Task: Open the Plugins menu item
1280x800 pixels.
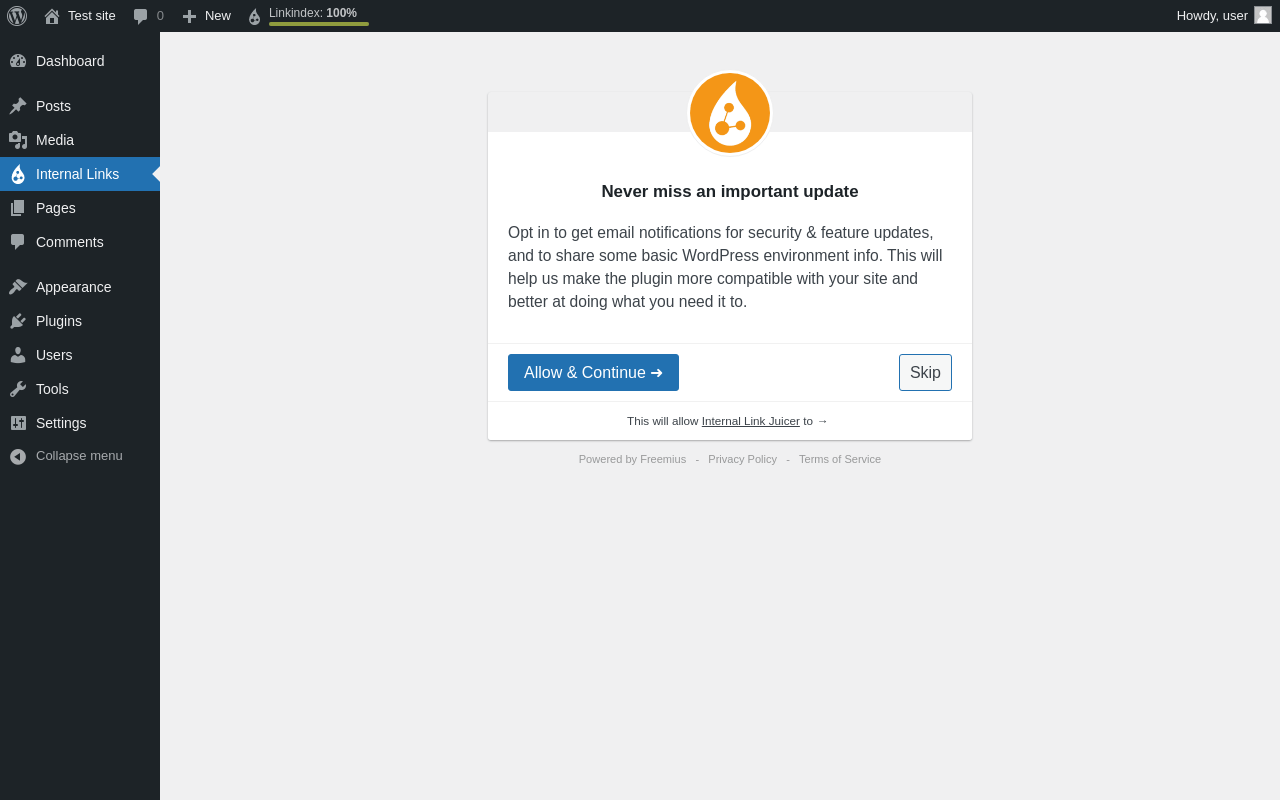Action: pos(80,321)
